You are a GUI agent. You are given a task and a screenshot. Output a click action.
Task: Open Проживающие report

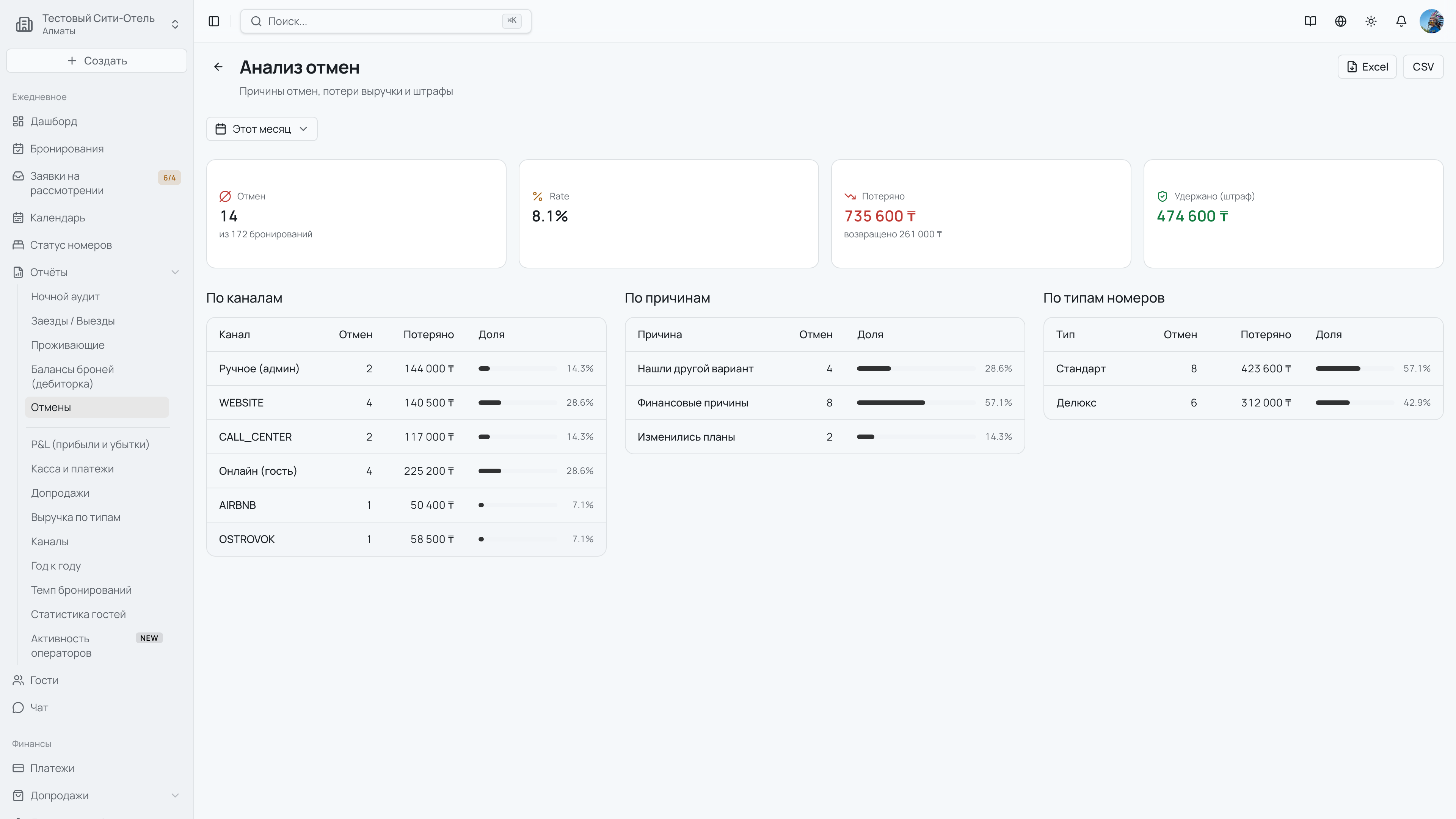67,345
